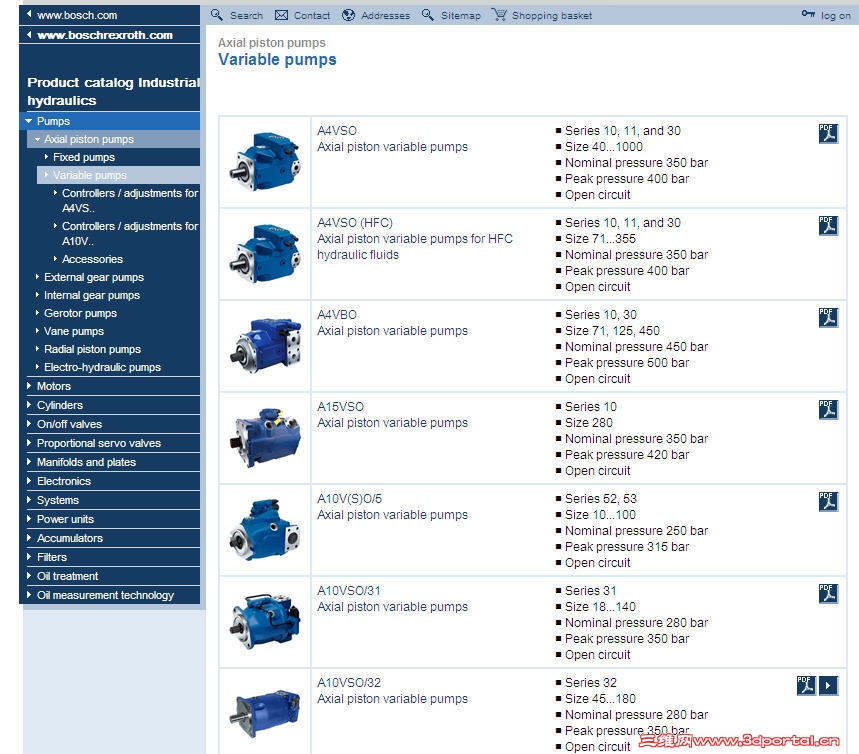This screenshot has width=859, height=754.
Task: Click the Addresses text link
Action: click(x=385, y=16)
